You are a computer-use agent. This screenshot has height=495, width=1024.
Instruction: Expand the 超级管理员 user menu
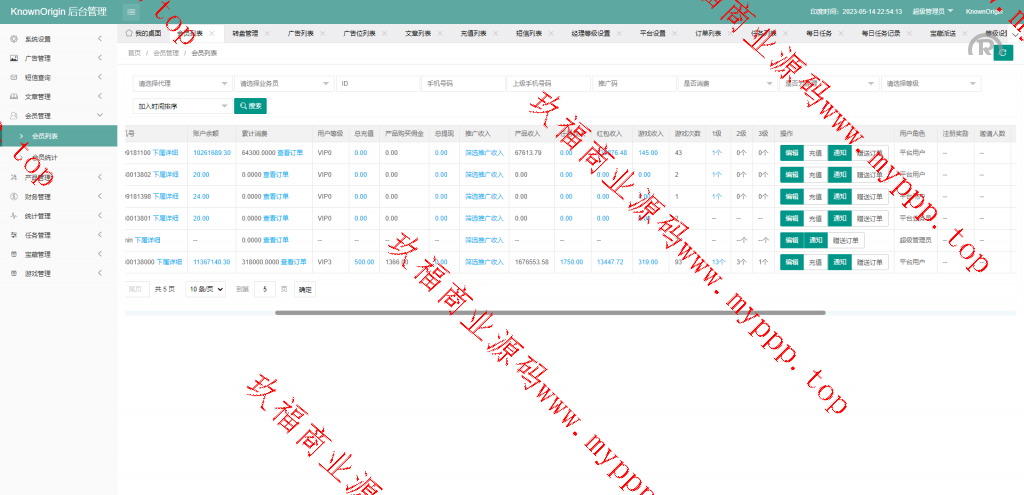pos(932,11)
